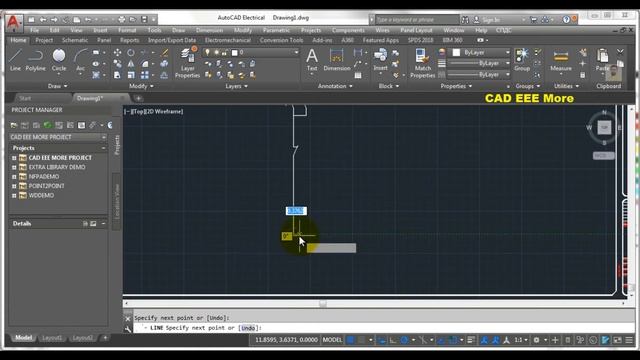Click the Help question mark icon
Viewport: 640px width, 360px height.
pyautogui.click(x=566, y=19)
